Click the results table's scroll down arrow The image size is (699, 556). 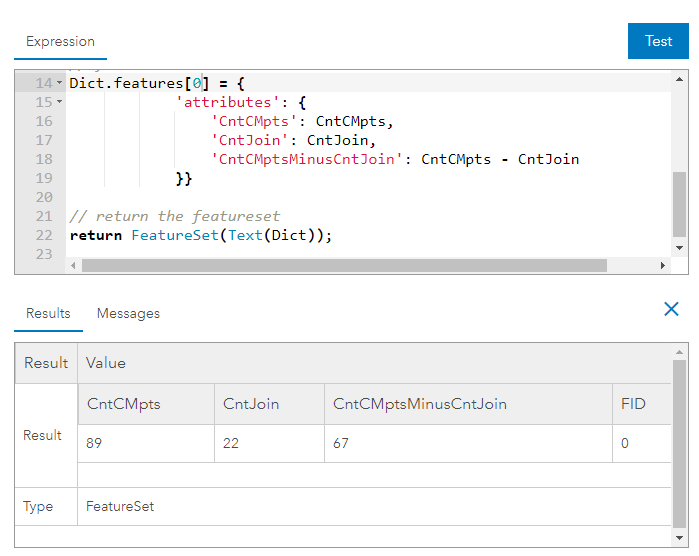pos(680,537)
